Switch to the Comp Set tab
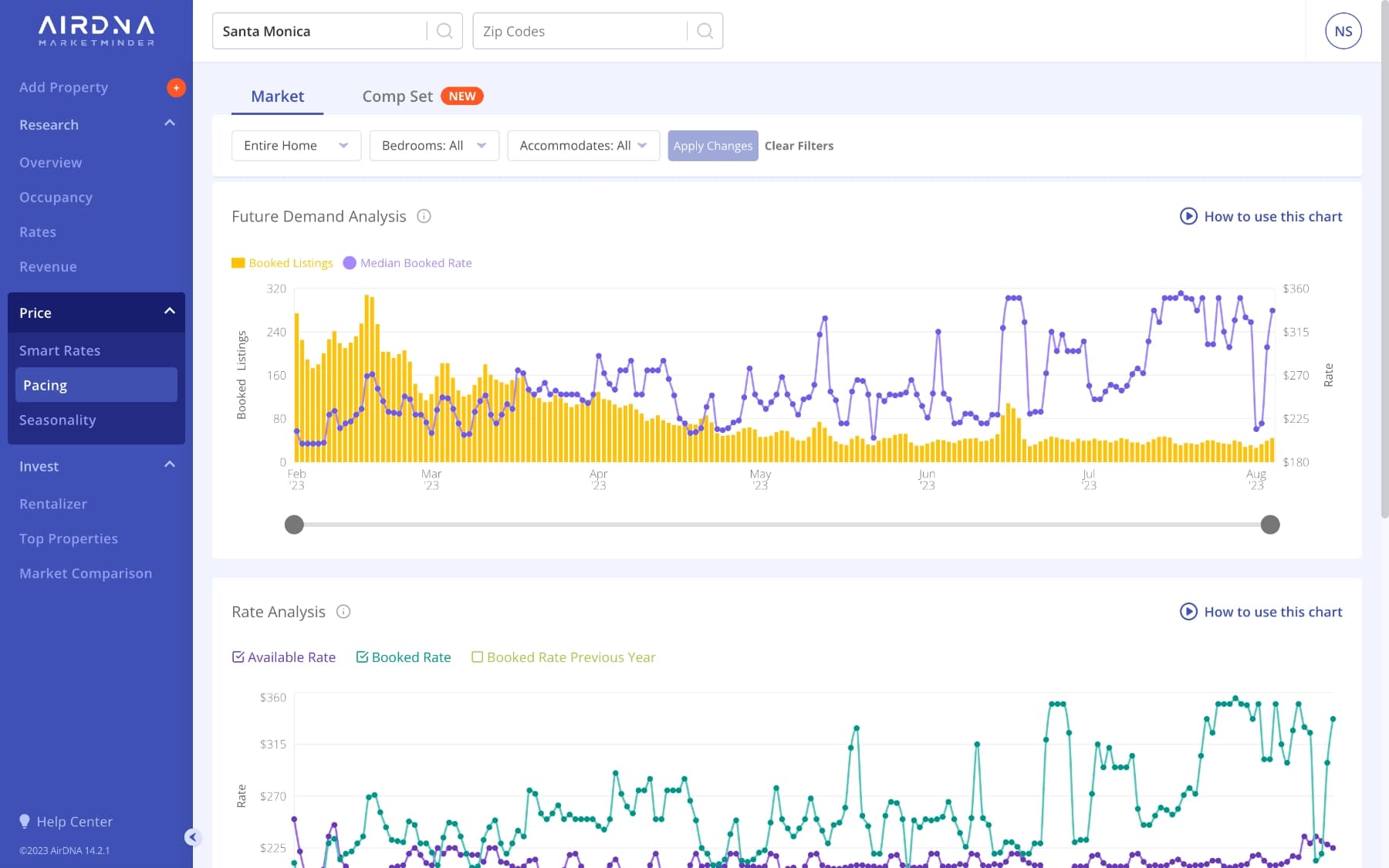Viewport: 1389px width, 868px height. [x=397, y=96]
